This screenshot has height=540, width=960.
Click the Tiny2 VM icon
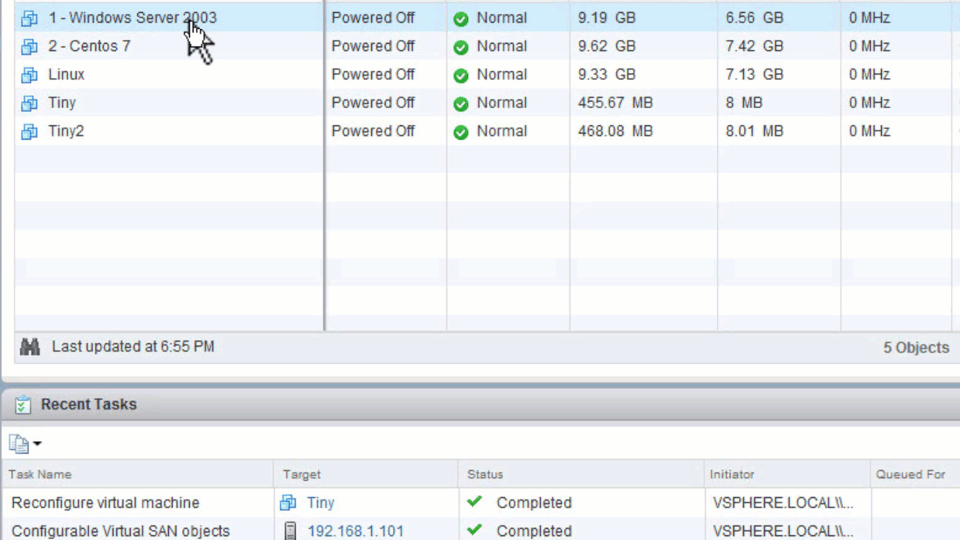tap(30, 131)
